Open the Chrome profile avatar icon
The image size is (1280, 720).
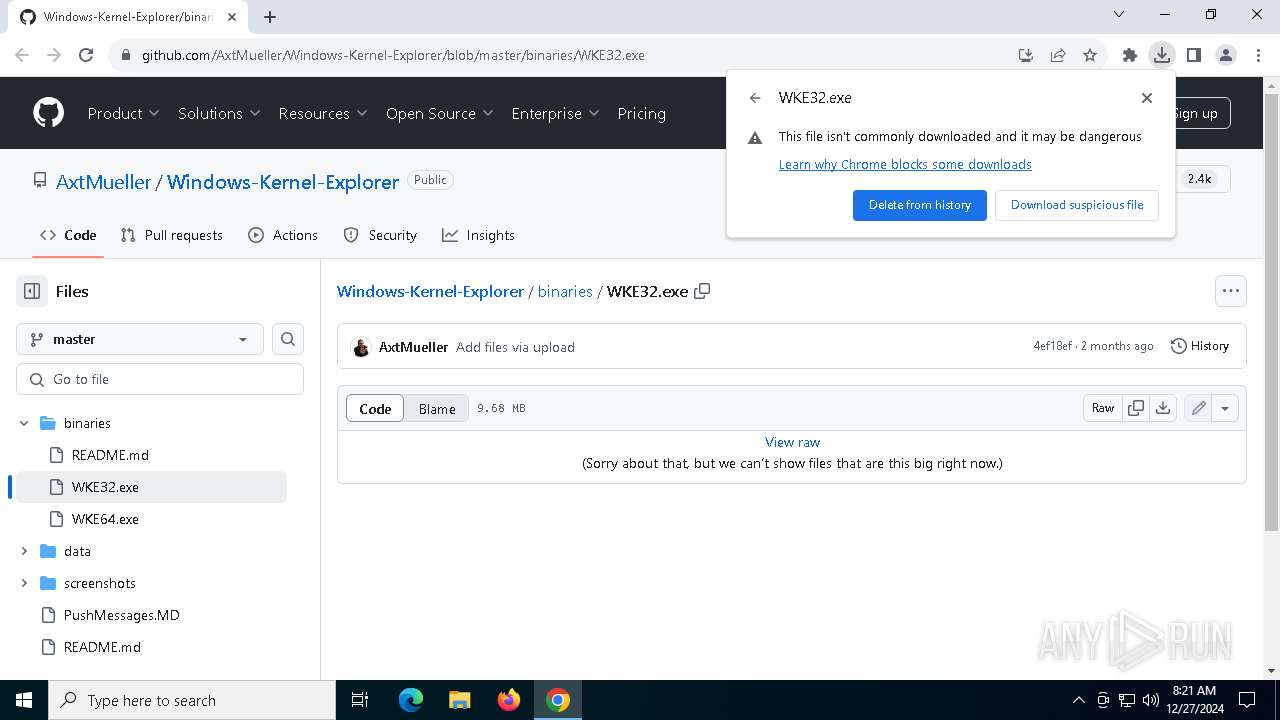[x=1226, y=55]
